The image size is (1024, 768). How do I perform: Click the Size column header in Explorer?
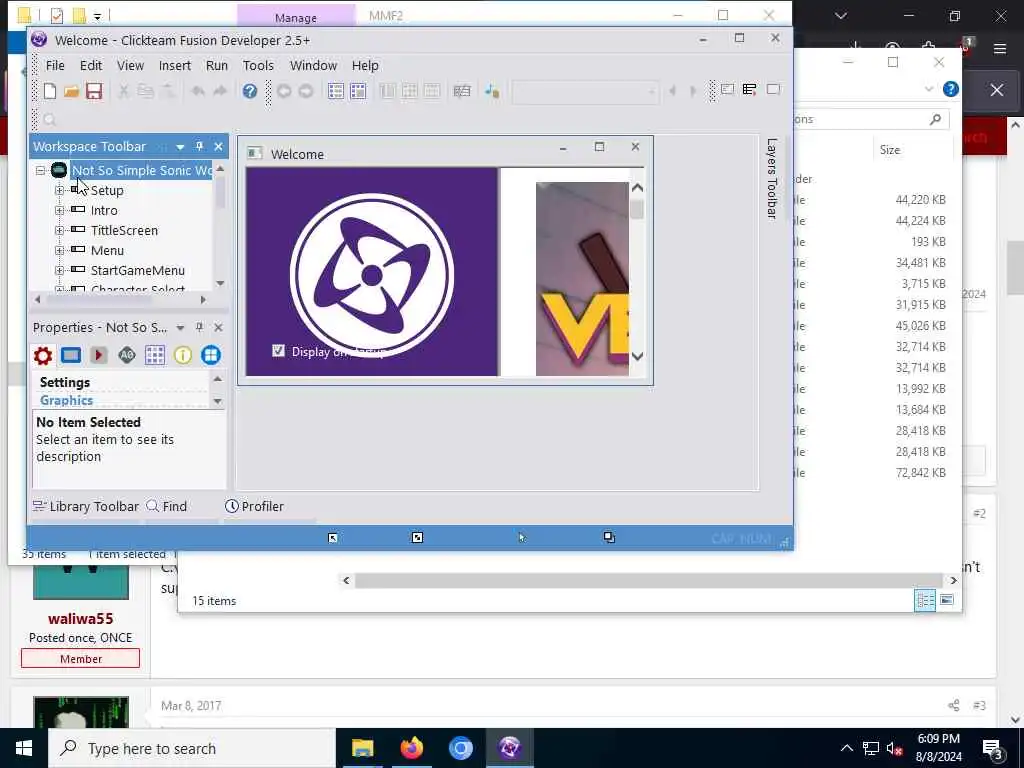pos(889,150)
